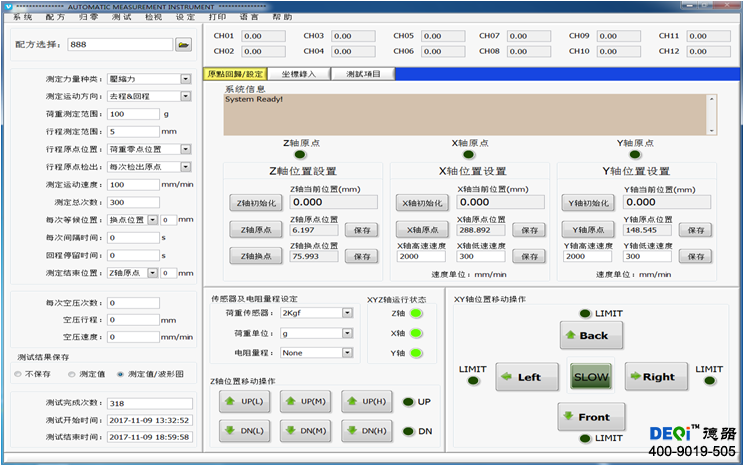Select 测定值/波形图 result save option

pyautogui.click(x=120, y=374)
